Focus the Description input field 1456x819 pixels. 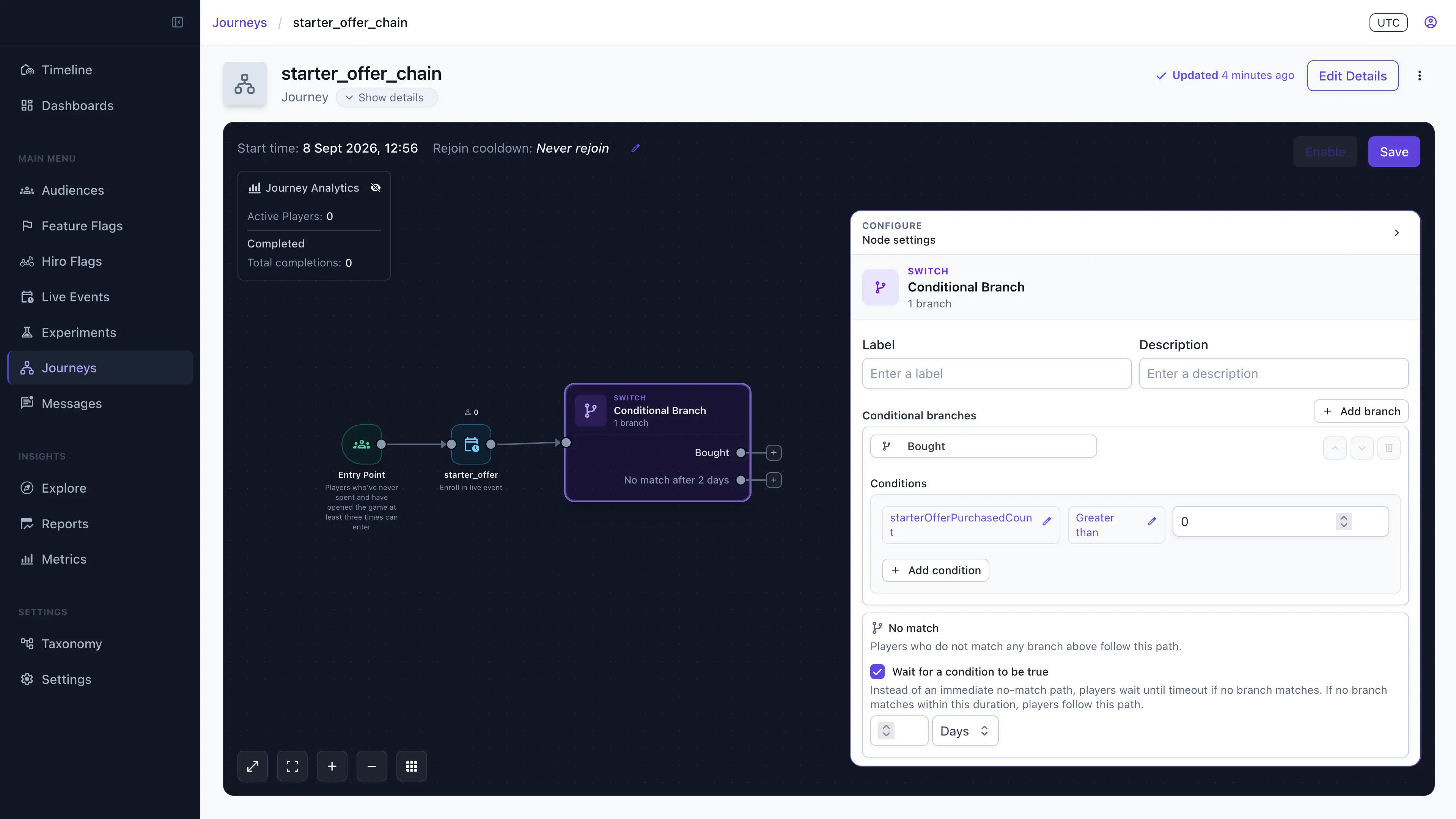point(1274,373)
